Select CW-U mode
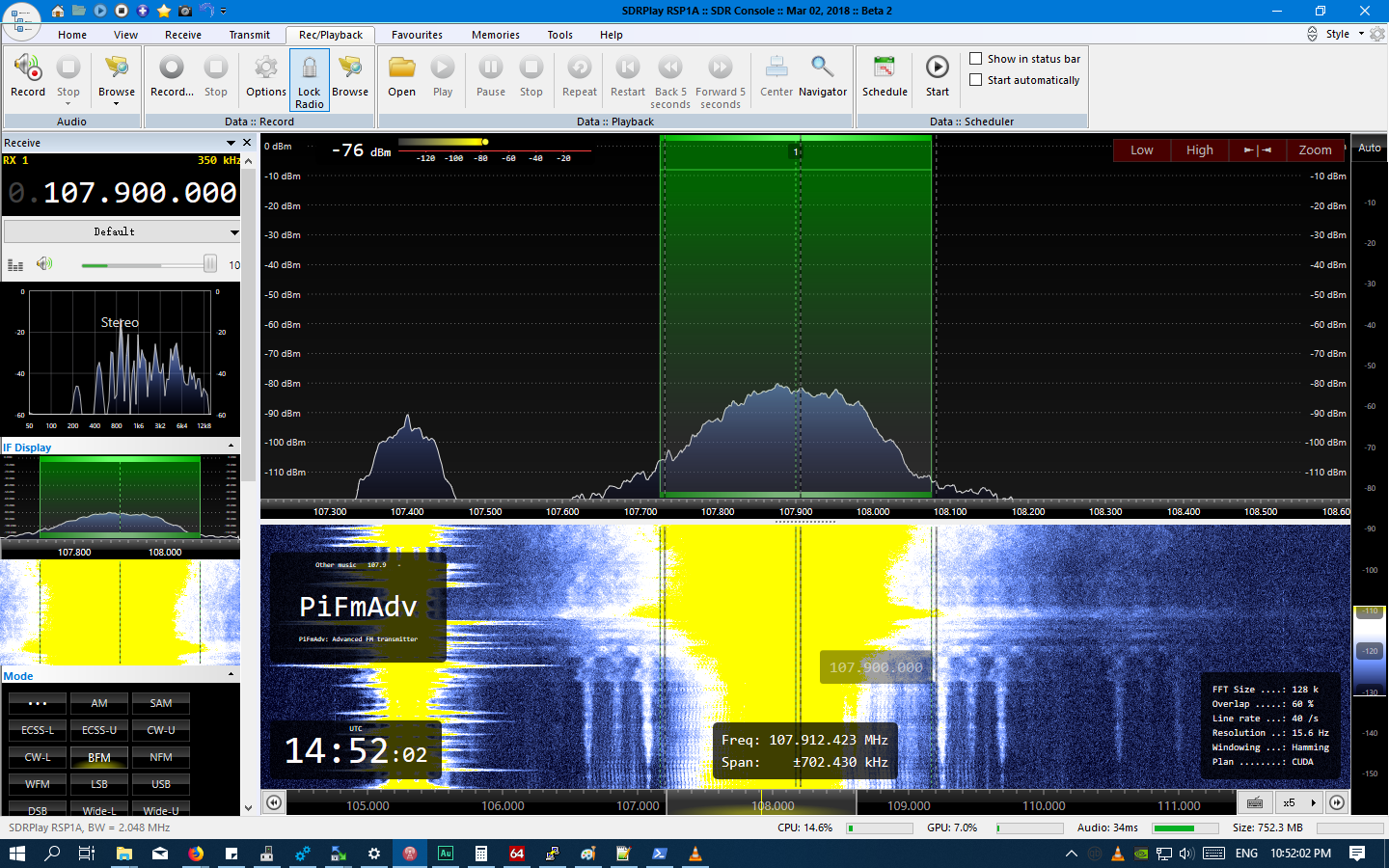This screenshot has width=1389, height=868. (x=161, y=730)
